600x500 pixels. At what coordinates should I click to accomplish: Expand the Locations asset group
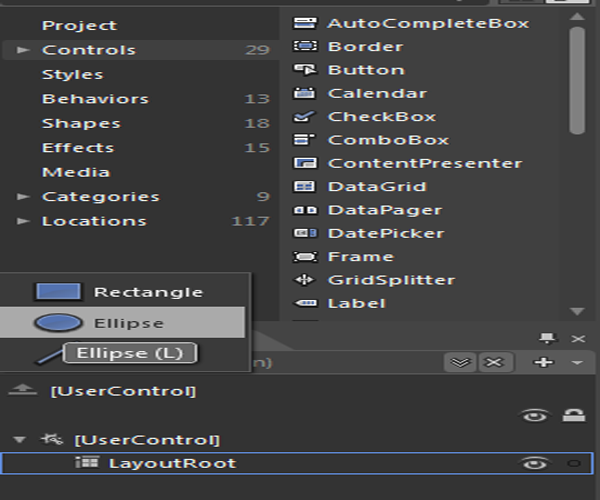[x=23, y=221]
